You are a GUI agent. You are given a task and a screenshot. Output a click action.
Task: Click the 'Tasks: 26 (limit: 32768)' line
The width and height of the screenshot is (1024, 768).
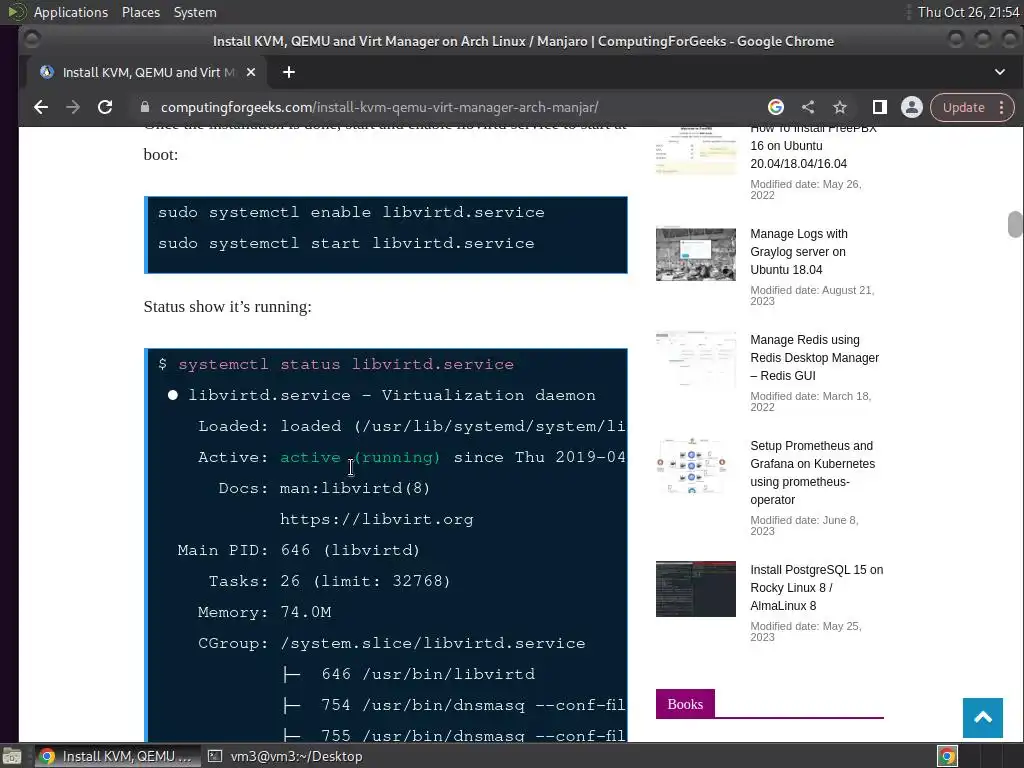pos(329,581)
